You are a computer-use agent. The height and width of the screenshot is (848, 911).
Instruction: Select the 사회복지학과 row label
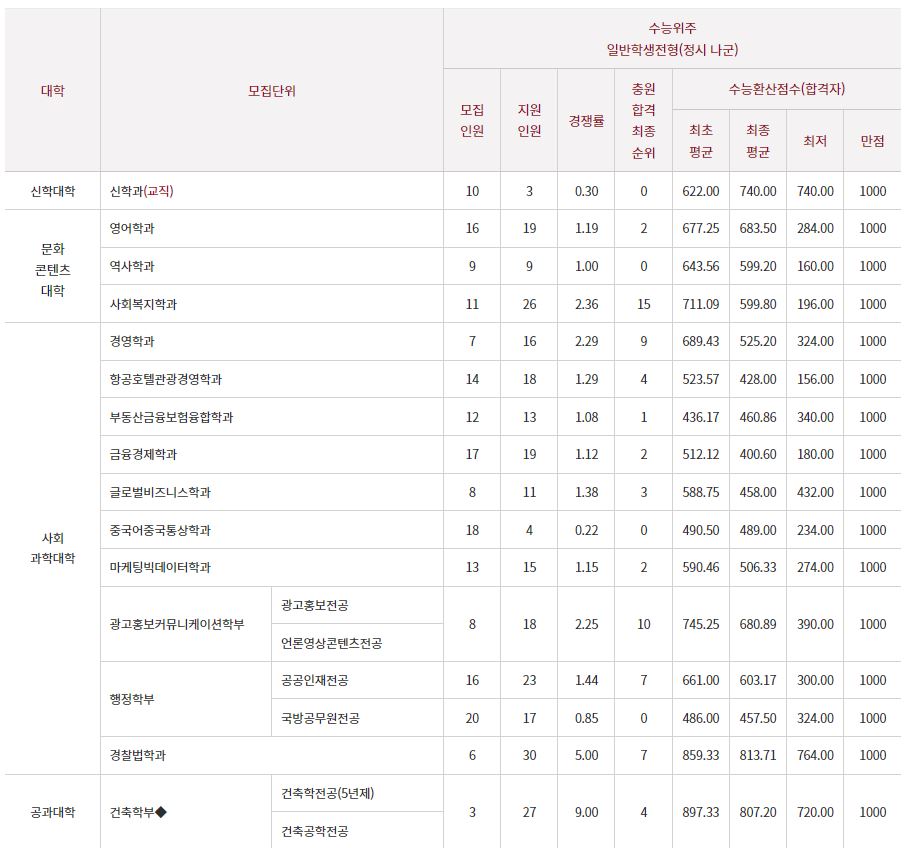pos(143,304)
